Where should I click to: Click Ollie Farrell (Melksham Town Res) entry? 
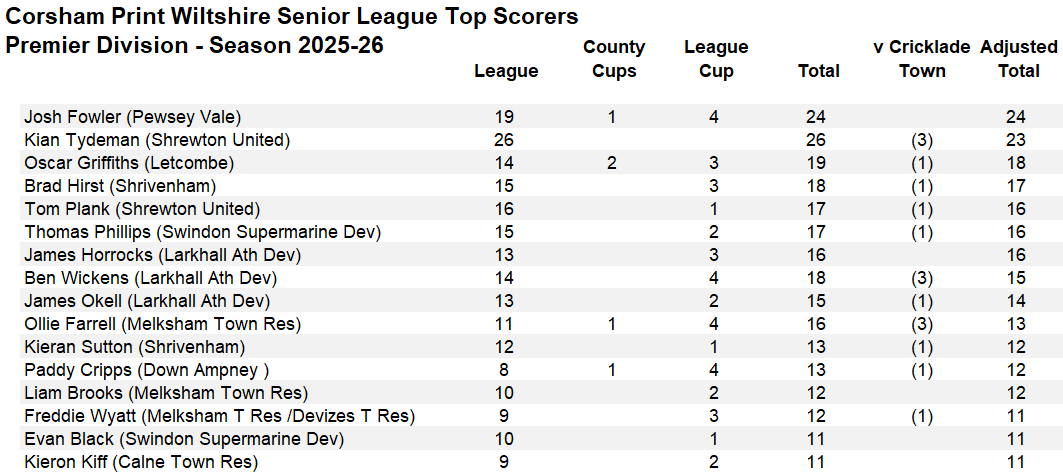[162, 324]
